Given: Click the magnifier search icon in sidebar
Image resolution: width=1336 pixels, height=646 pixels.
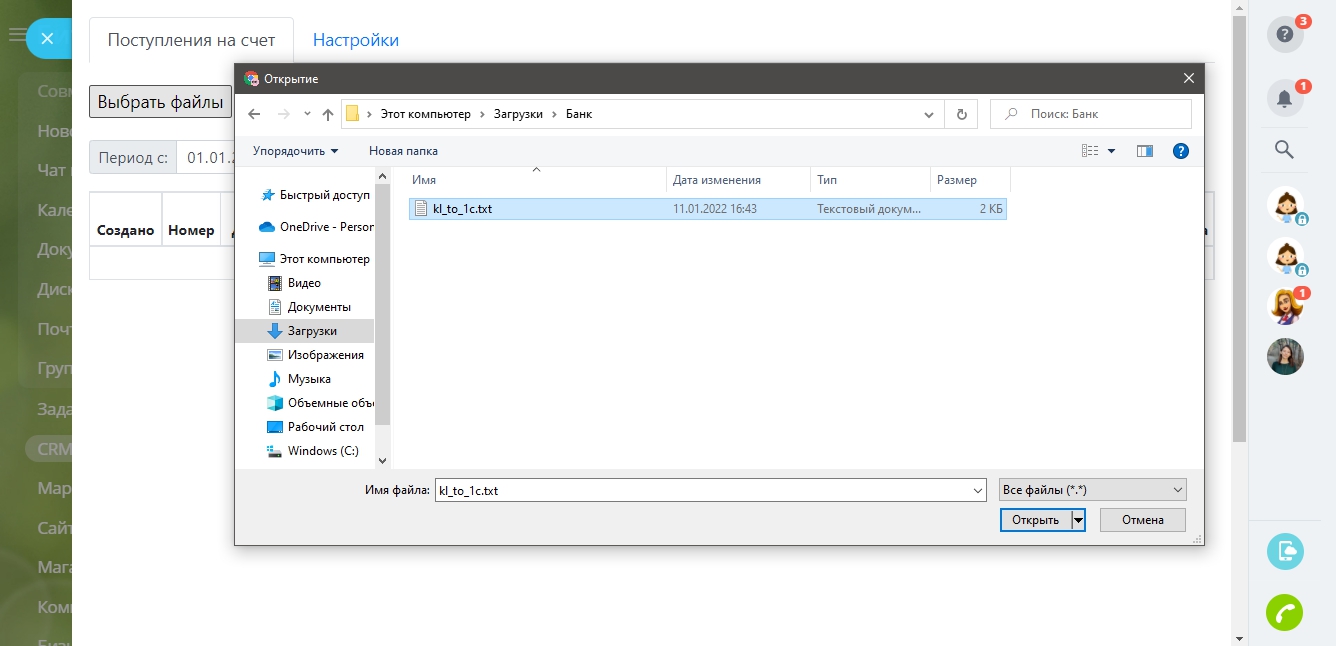Looking at the screenshot, I should [x=1285, y=150].
